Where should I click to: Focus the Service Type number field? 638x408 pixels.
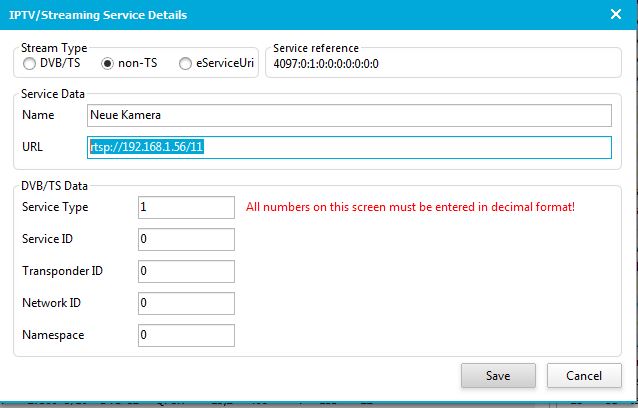click(x=186, y=207)
